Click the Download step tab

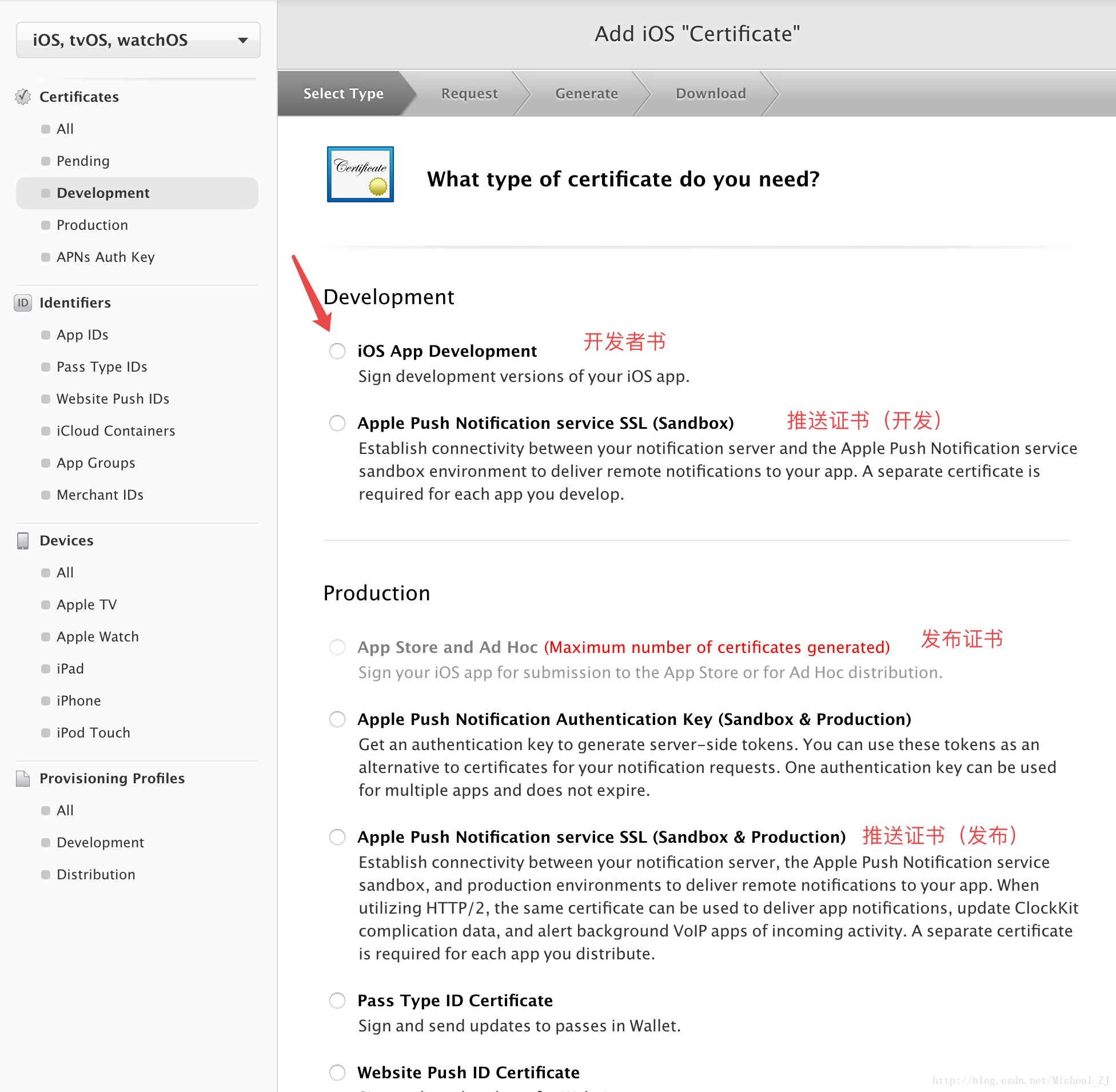click(711, 94)
